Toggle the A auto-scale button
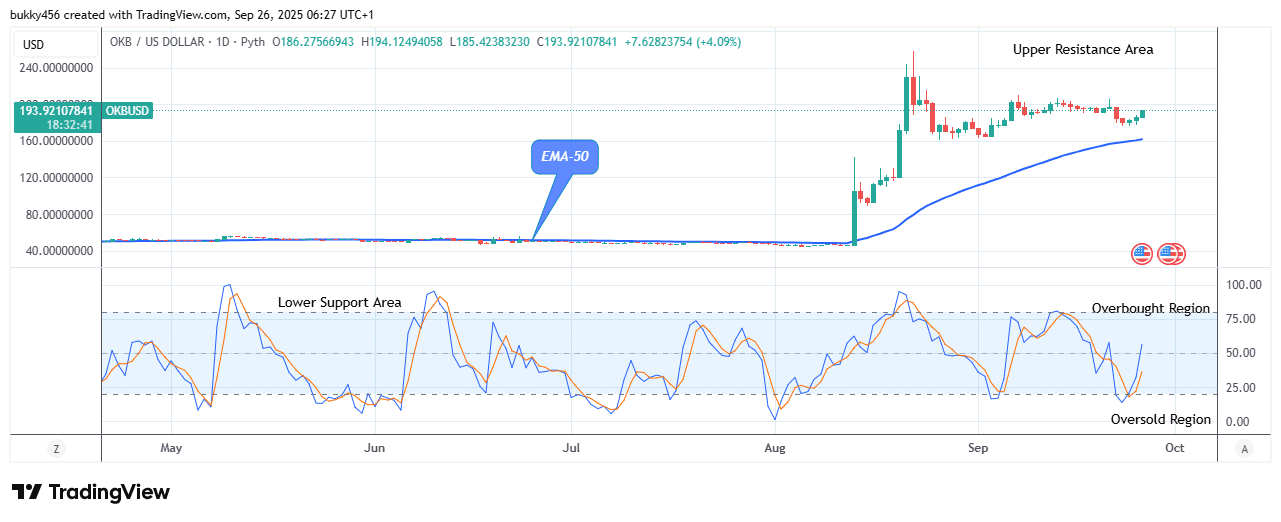Viewport: 1281px width, 522px height. [1244, 448]
